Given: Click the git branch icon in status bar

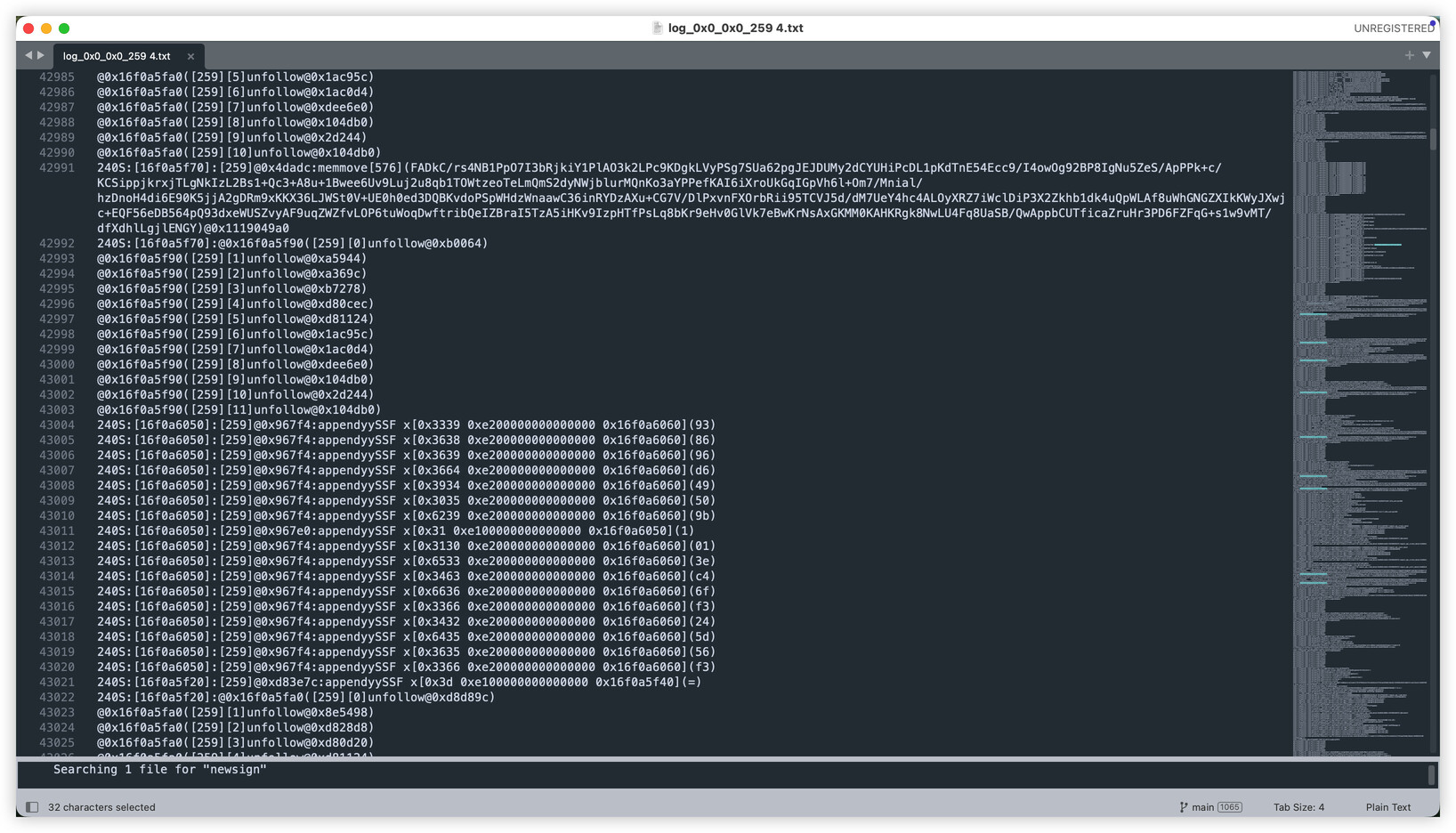Looking at the screenshot, I should (x=1183, y=807).
